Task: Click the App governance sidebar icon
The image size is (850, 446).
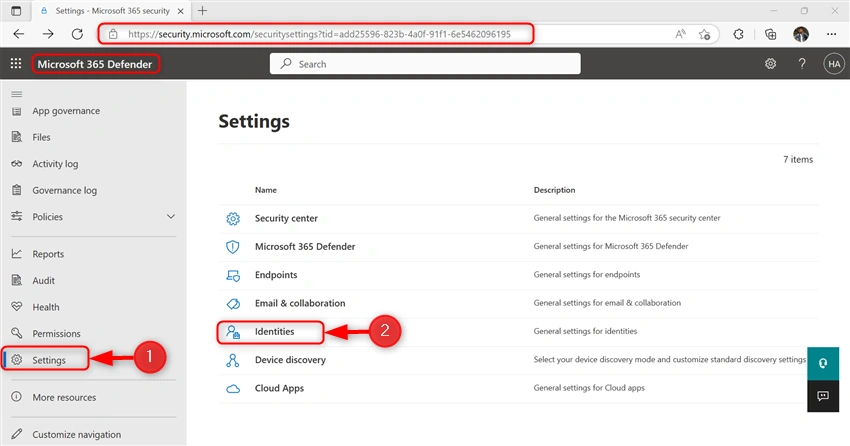Action: click(x=17, y=111)
